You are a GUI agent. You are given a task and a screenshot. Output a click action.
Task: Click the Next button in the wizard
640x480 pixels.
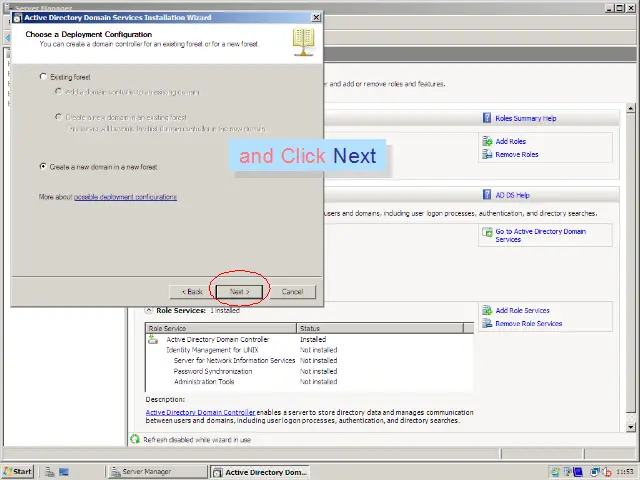pyautogui.click(x=239, y=291)
